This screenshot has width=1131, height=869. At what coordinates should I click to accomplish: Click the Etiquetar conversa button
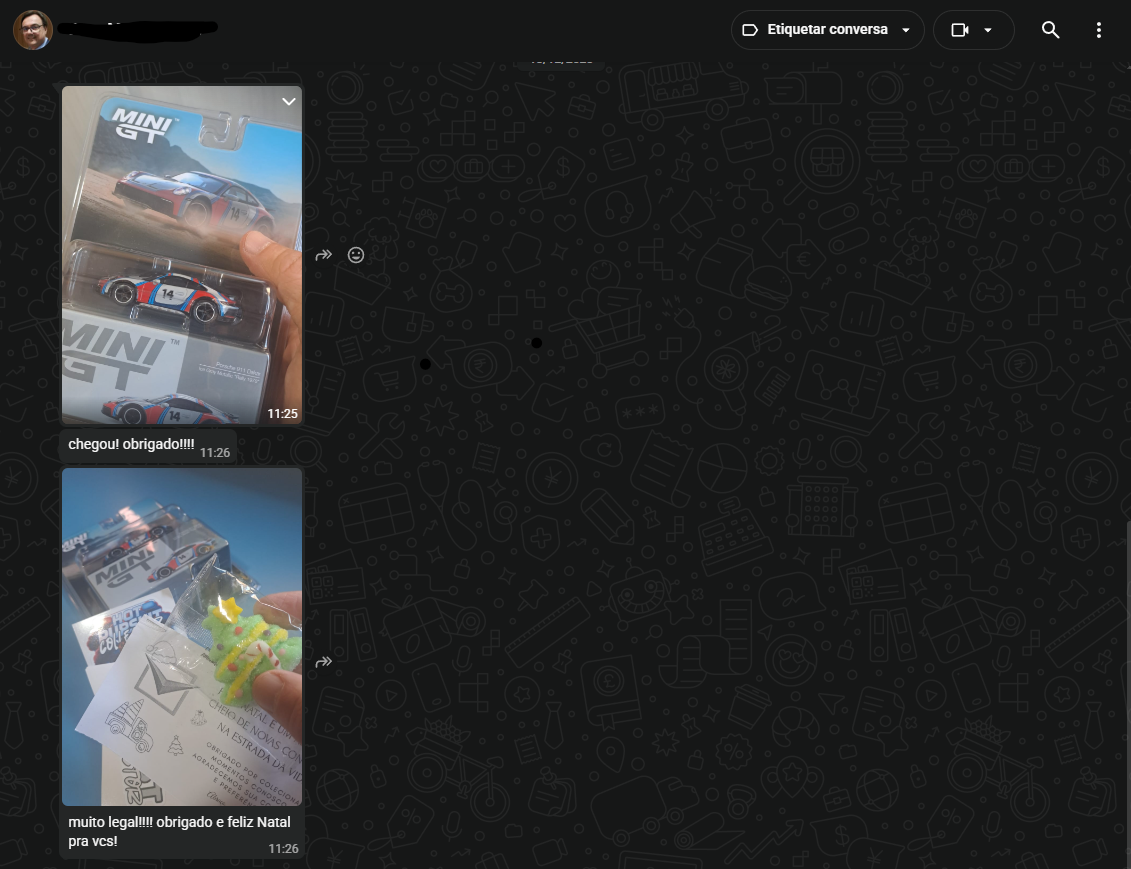[x=827, y=30]
